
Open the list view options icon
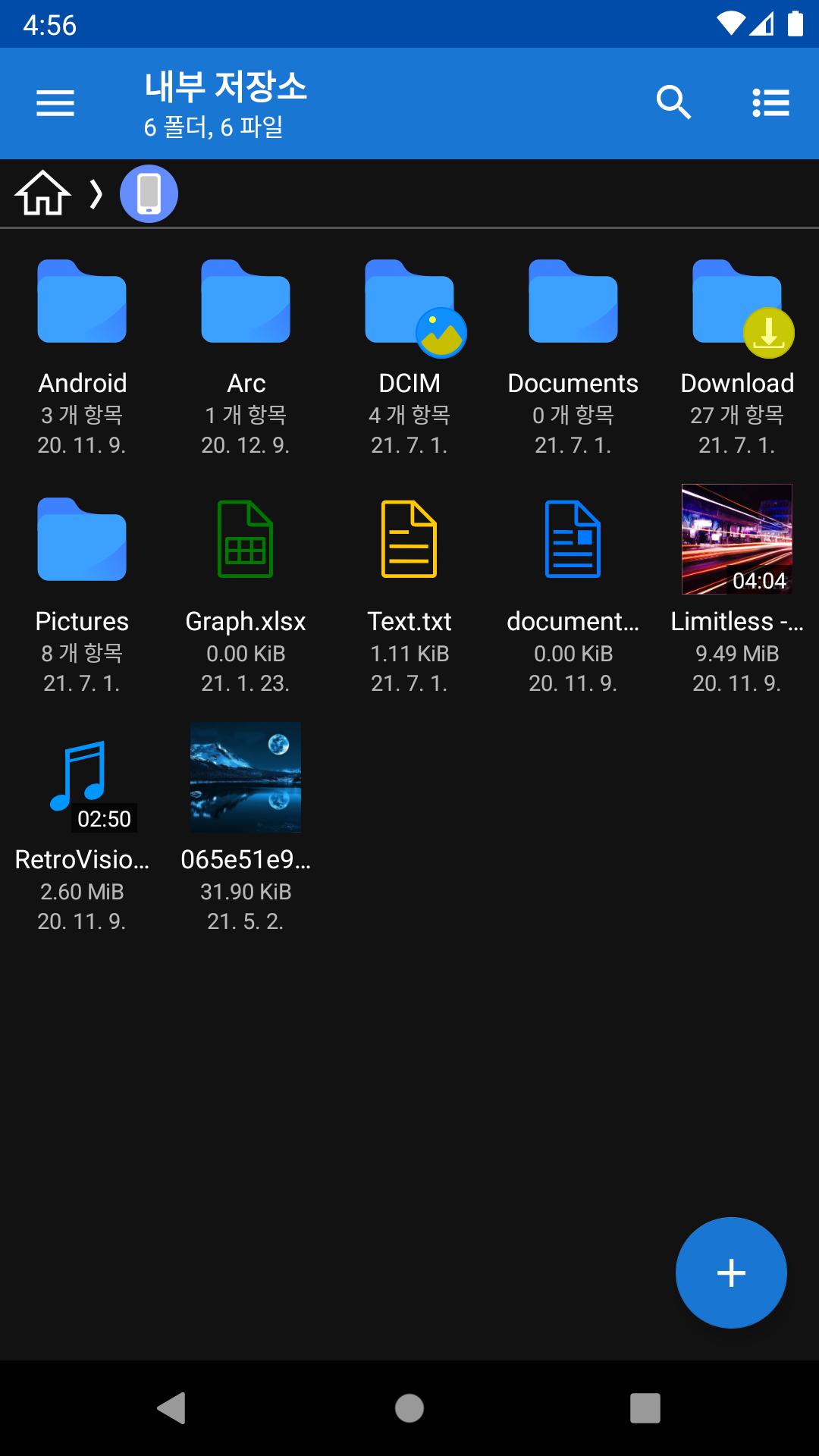771,103
